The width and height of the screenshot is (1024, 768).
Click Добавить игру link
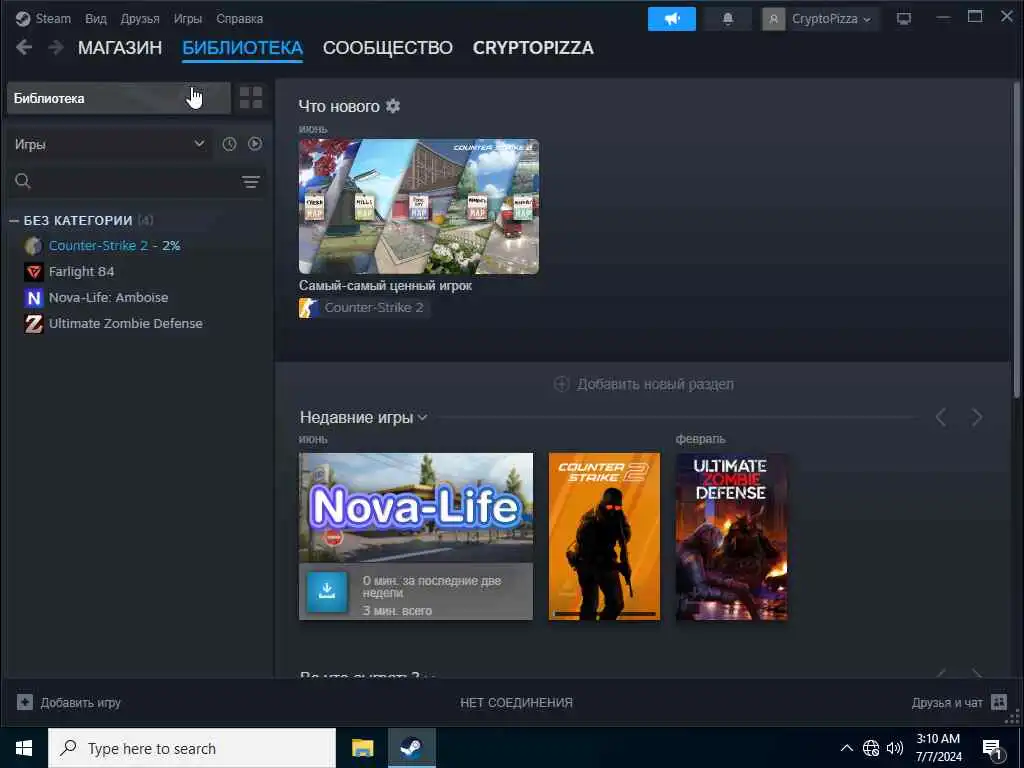[80, 703]
